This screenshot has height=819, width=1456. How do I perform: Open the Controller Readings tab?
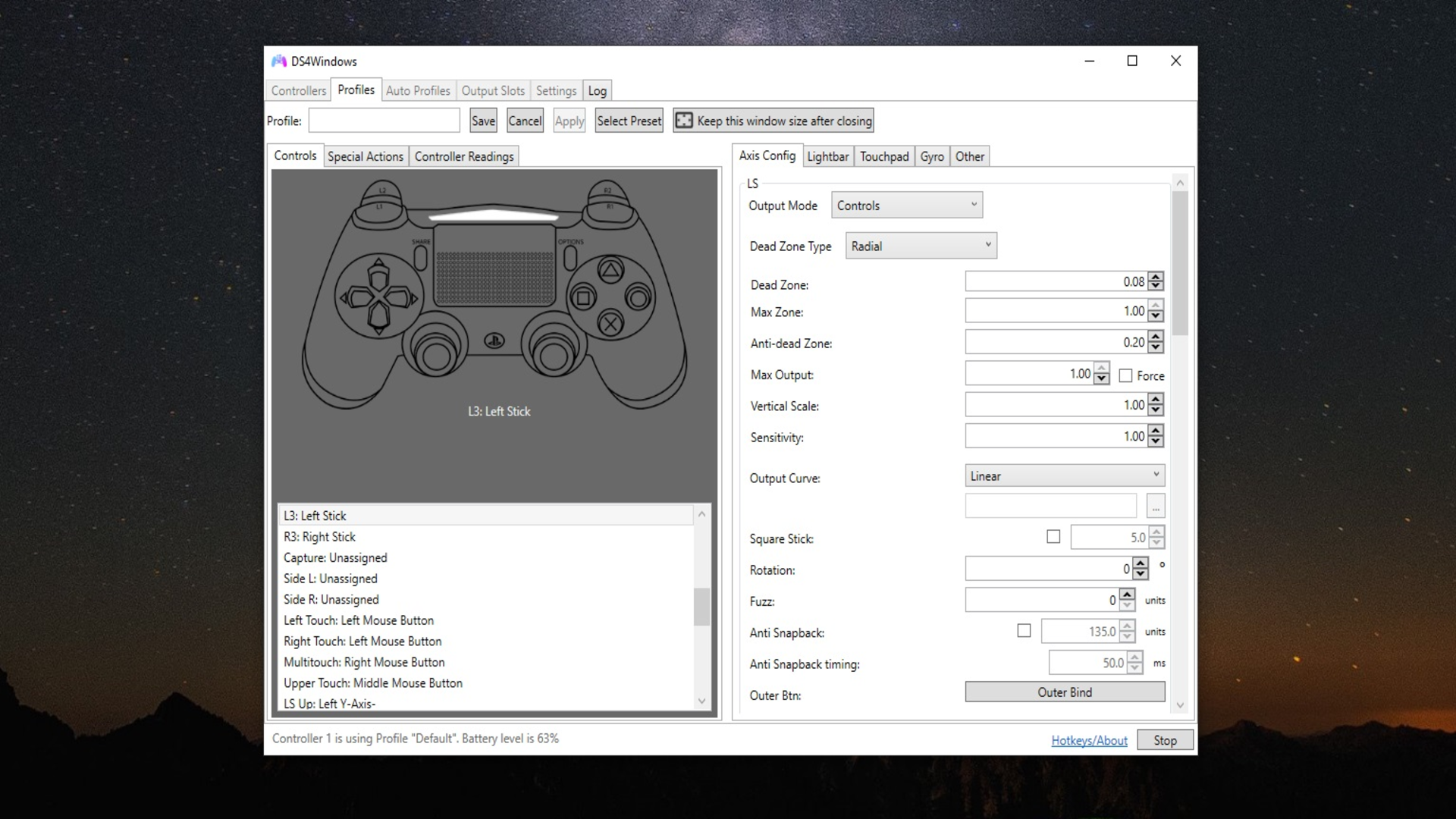[x=464, y=156]
